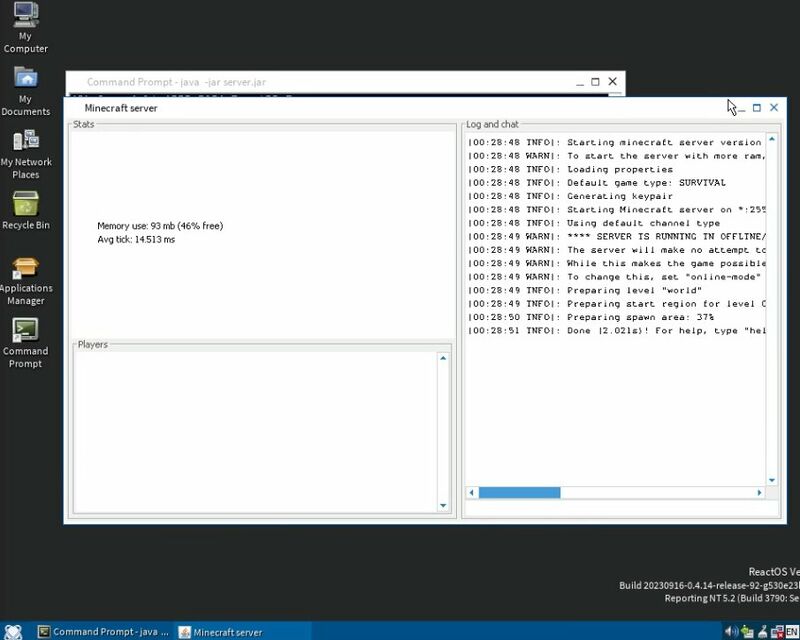This screenshot has height=640, width=800.
Task: Click the 'Default game type: SURVIVAL' log line
Action: point(596,183)
